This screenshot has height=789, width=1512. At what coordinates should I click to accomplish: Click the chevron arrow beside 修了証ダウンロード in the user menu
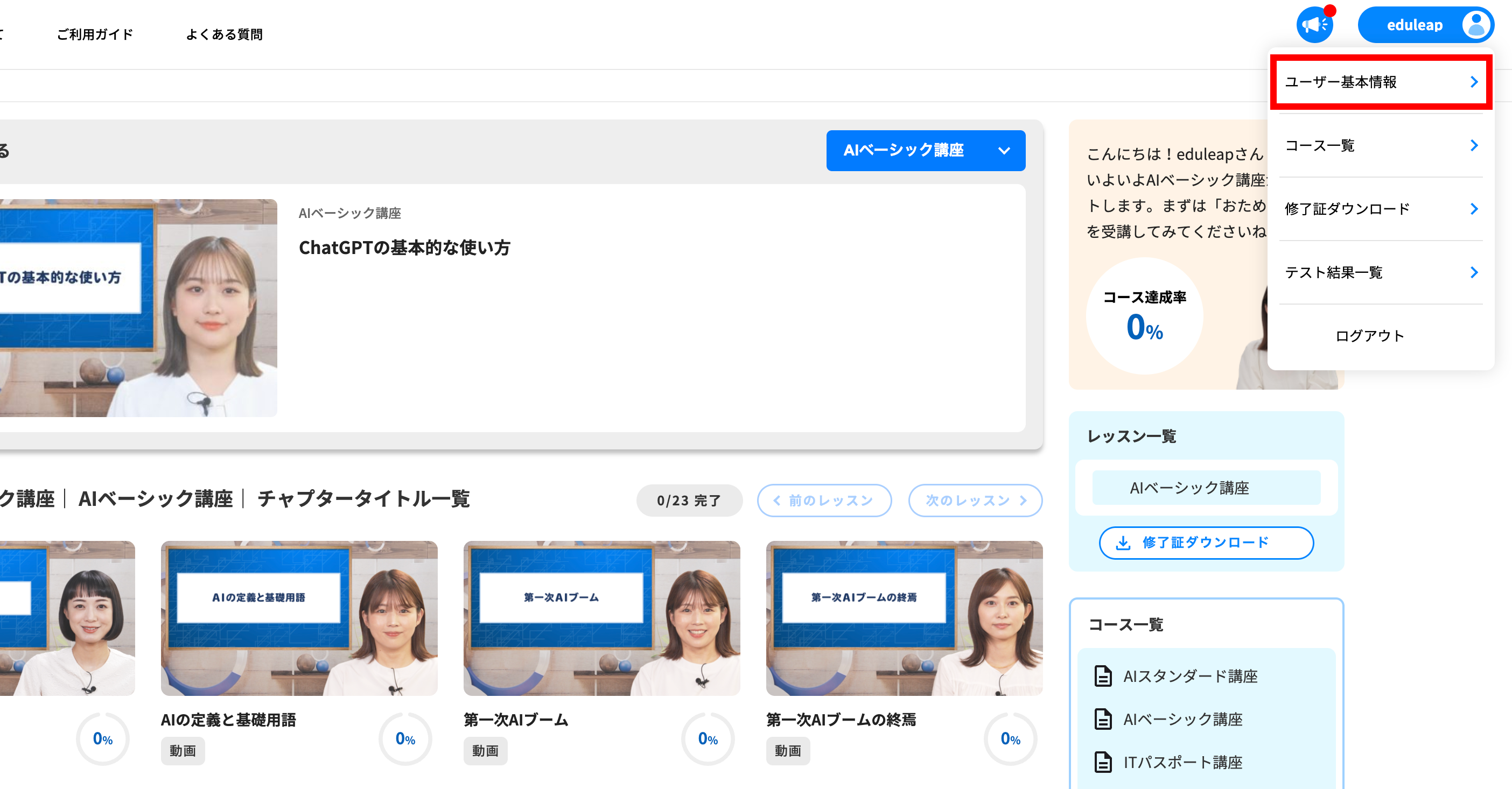point(1474,208)
